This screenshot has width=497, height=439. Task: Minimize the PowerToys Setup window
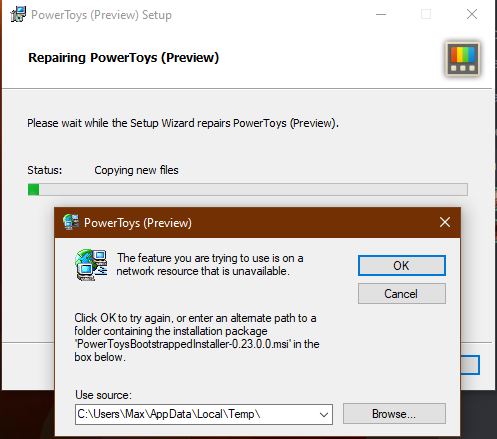pyautogui.click(x=381, y=14)
